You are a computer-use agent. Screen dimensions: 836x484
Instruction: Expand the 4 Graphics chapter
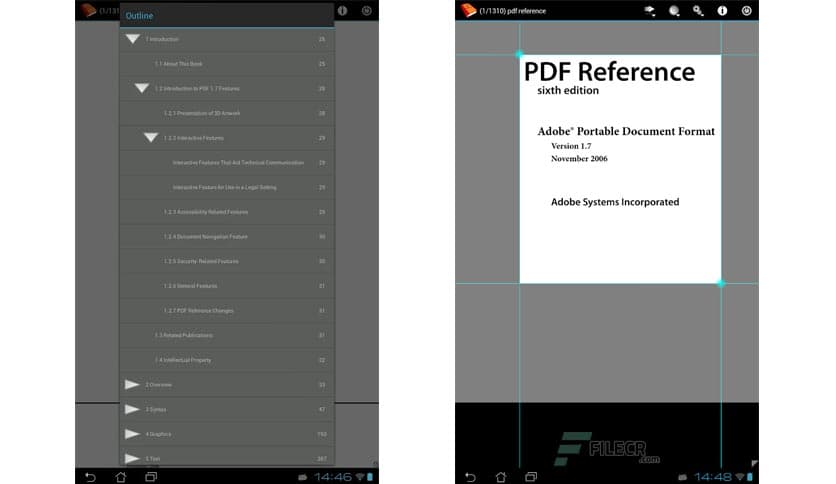point(132,434)
